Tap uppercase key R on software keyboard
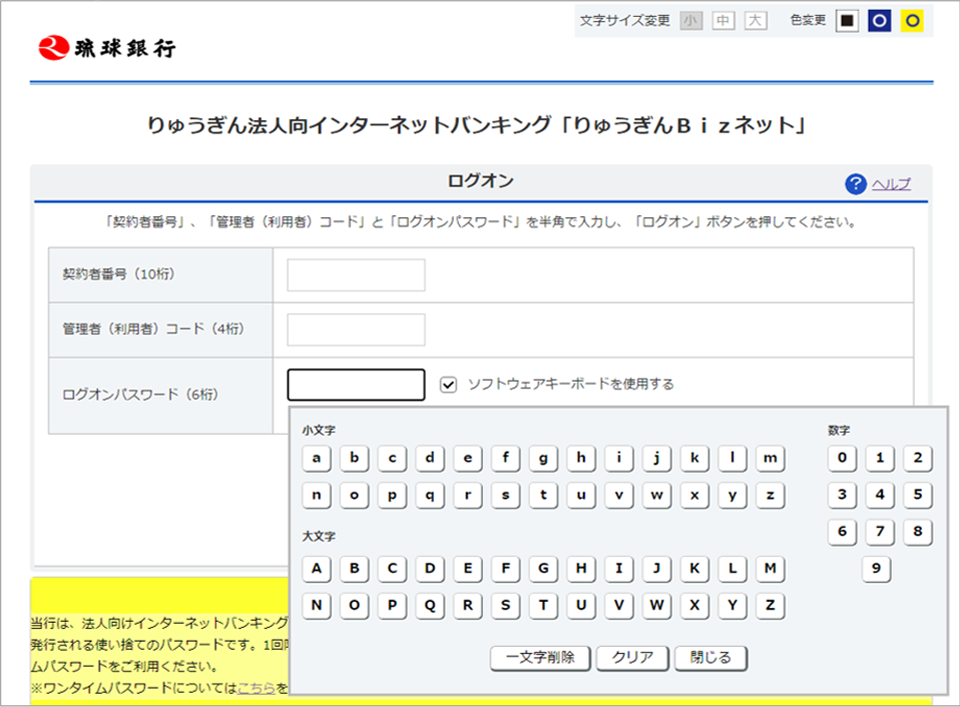Screen dimensions: 960x707 [x=468, y=606]
